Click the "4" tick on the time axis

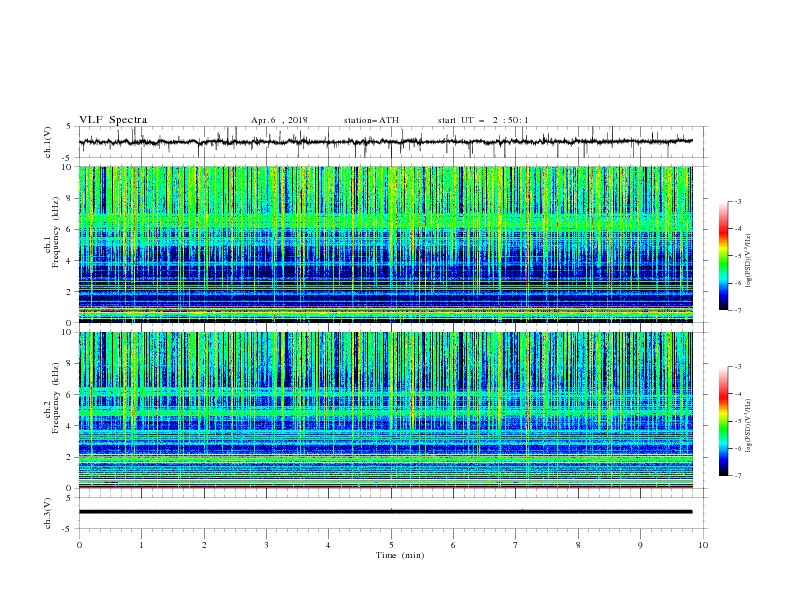(328, 545)
